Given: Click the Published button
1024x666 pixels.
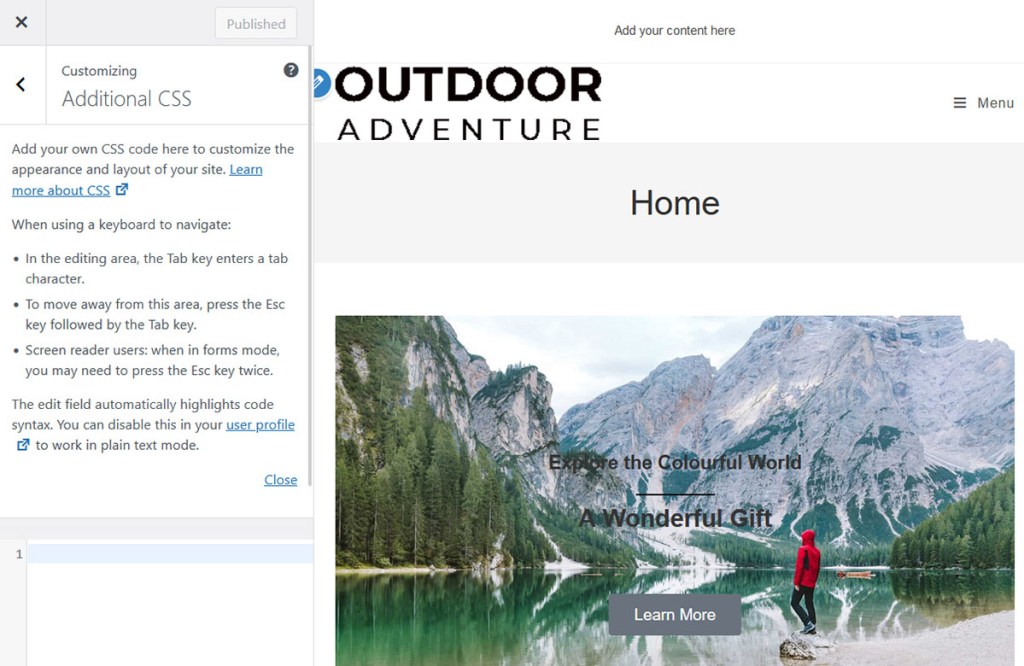Looking at the screenshot, I should (256, 24).
